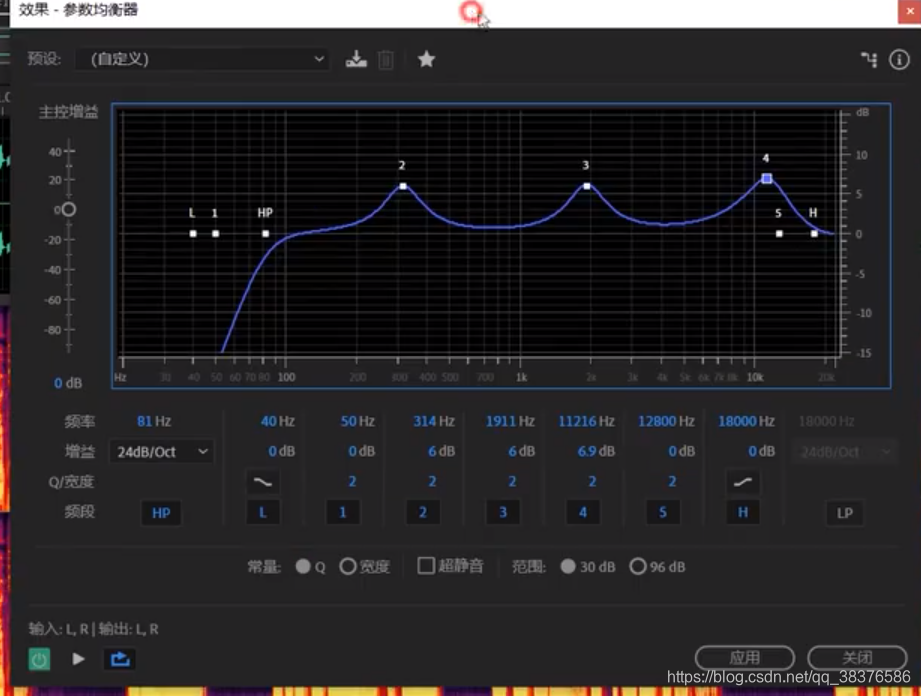Viewport: 921px width, 696px height.
Task: Select control point 4 on the EQ curve
Action: point(767,178)
